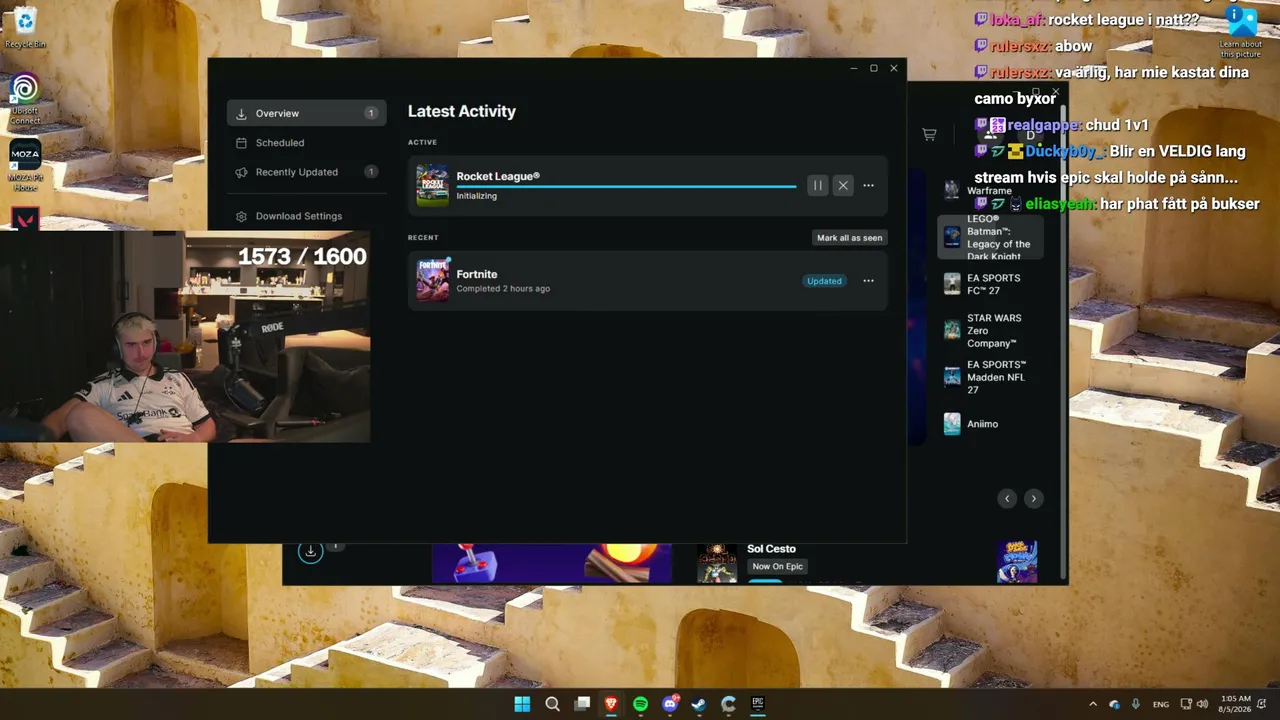The image size is (1280, 720).
Task: Click the Now On Epic tag
Action: coord(777,567)
